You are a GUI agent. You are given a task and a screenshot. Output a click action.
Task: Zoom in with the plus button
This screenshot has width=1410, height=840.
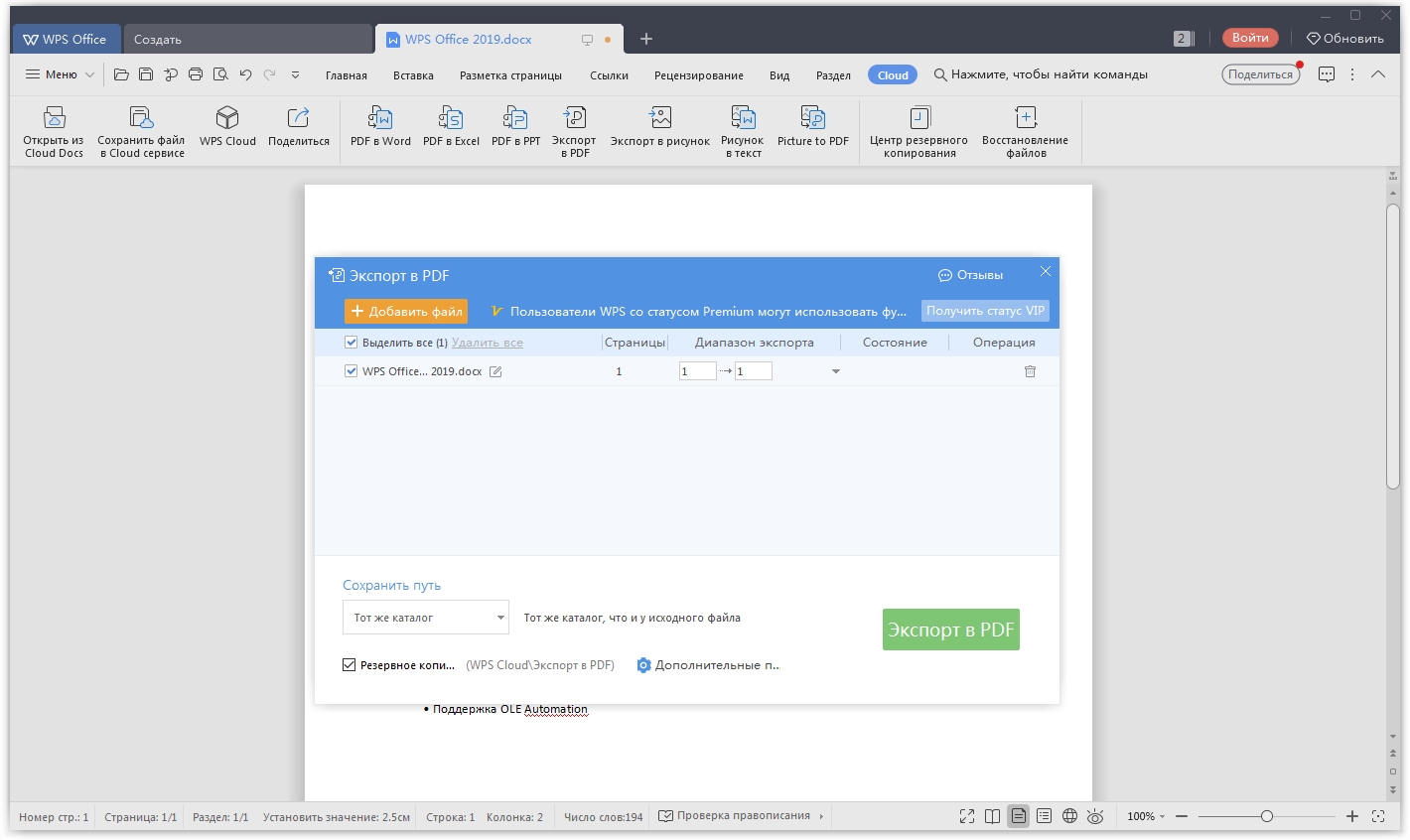pos(1352,816)
